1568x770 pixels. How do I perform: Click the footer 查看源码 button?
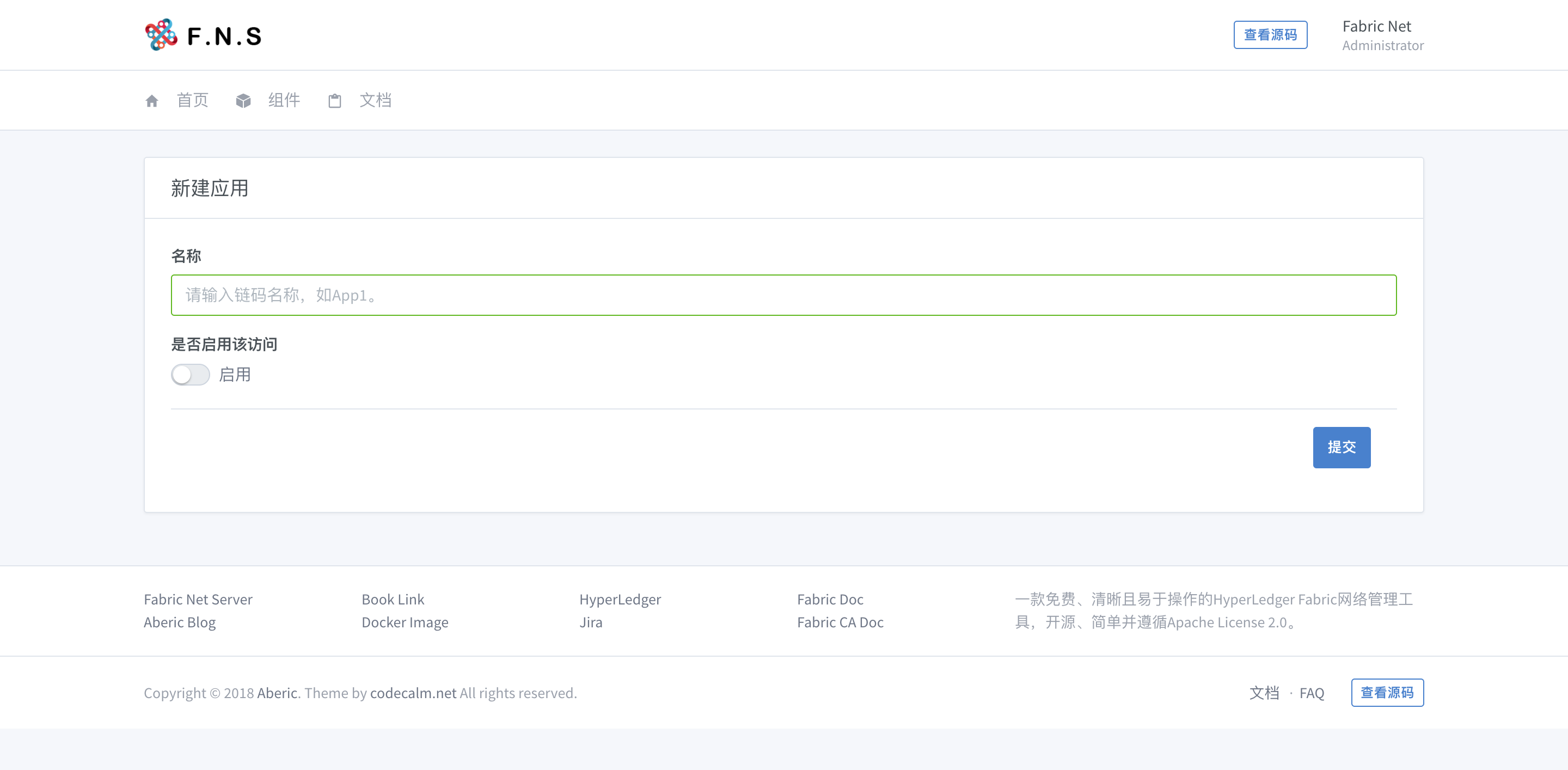pyautogui.click(x=1387, y=693)
